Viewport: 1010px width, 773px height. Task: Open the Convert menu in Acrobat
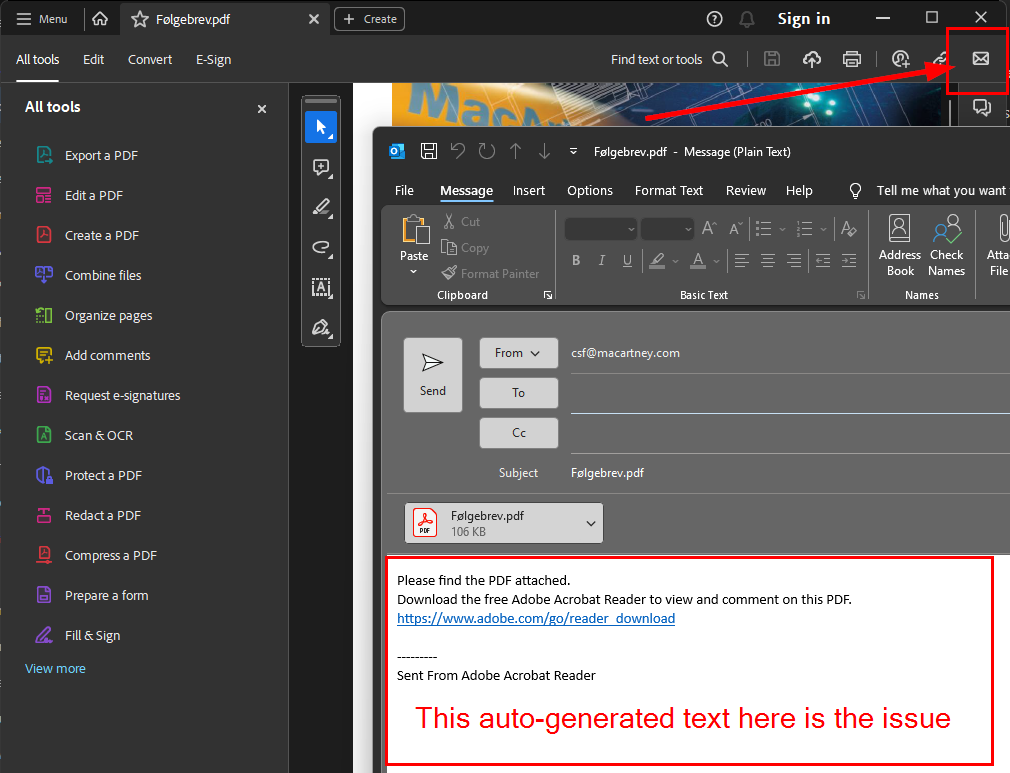pos(149,59)
